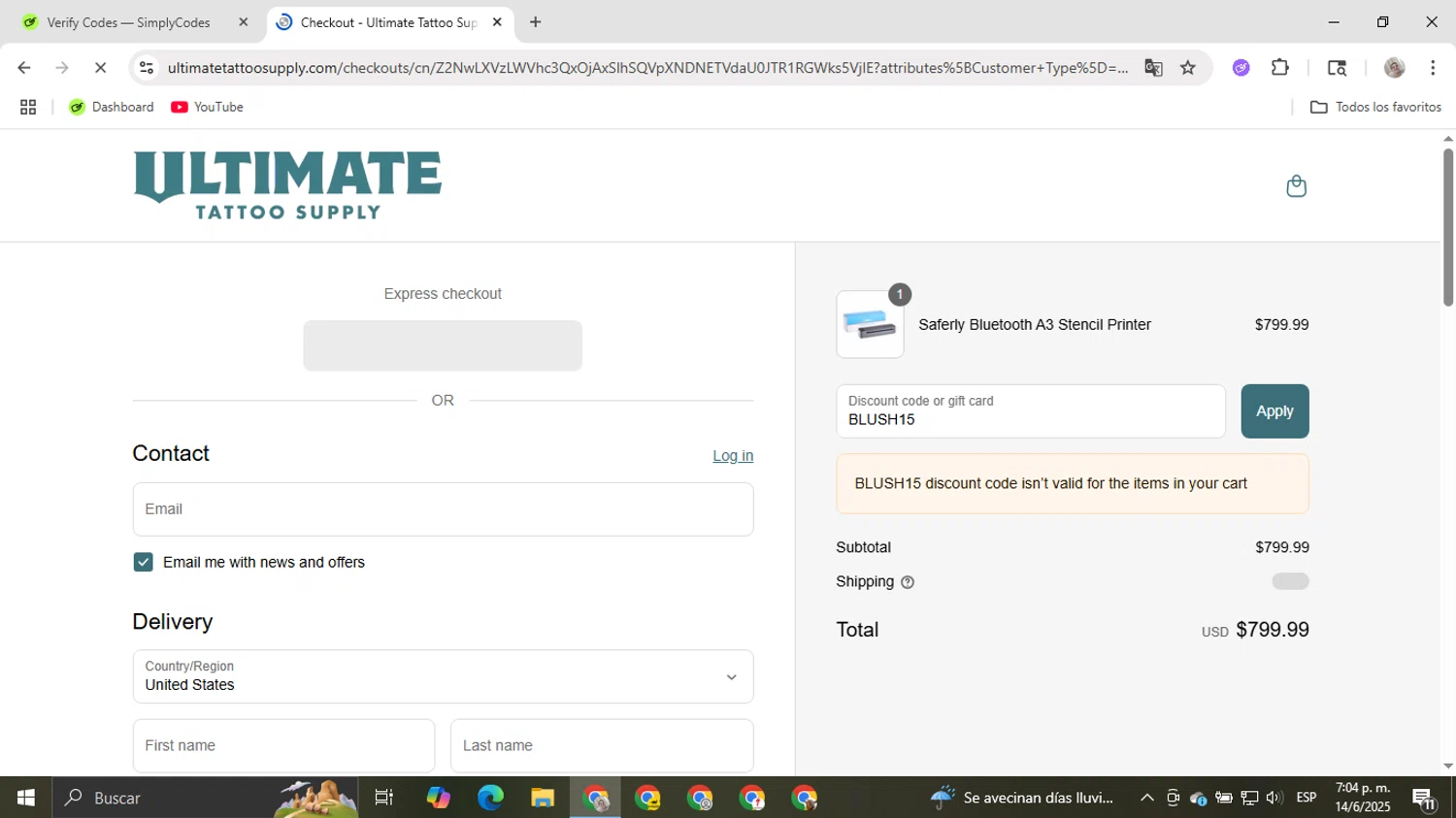Open Task View in taskbar

[384, 798]
